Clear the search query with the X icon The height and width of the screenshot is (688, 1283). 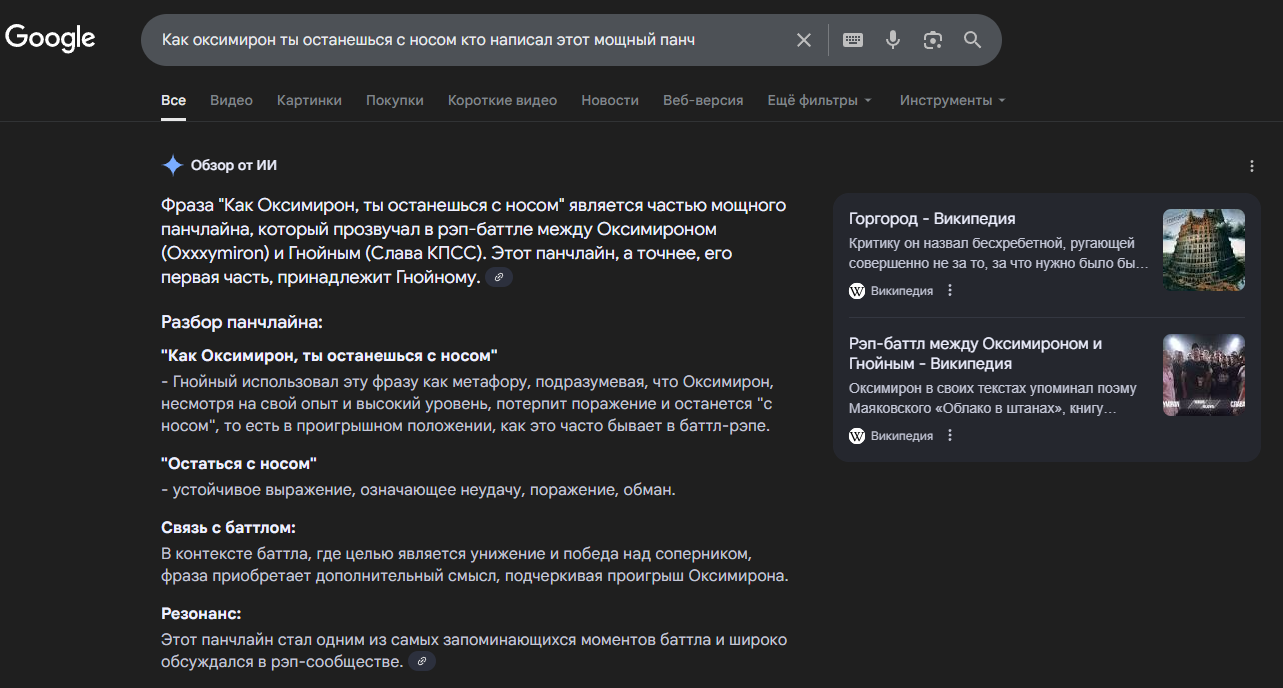804,40
